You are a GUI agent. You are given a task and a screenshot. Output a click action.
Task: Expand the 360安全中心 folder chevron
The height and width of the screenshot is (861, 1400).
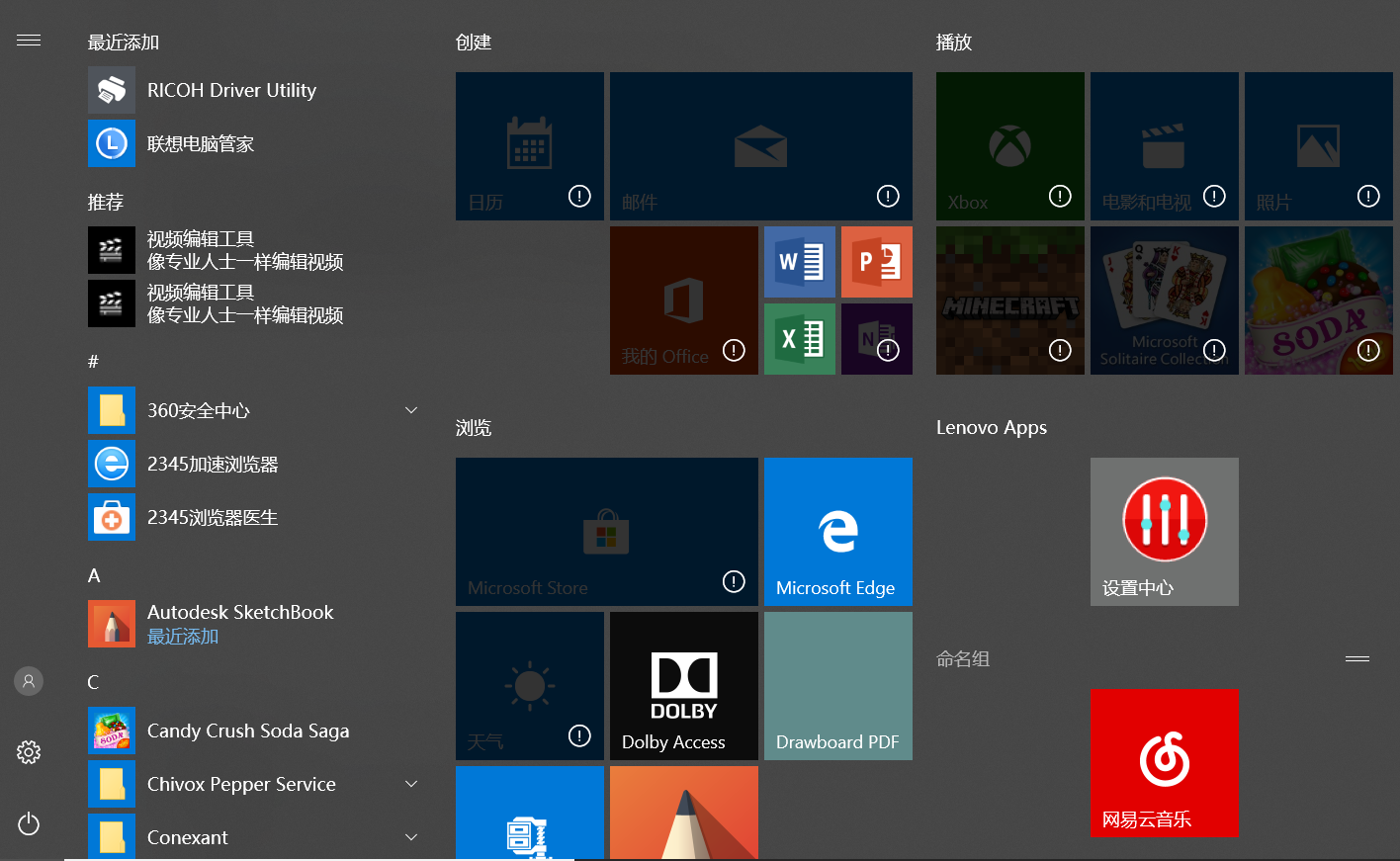click(411, 410)
